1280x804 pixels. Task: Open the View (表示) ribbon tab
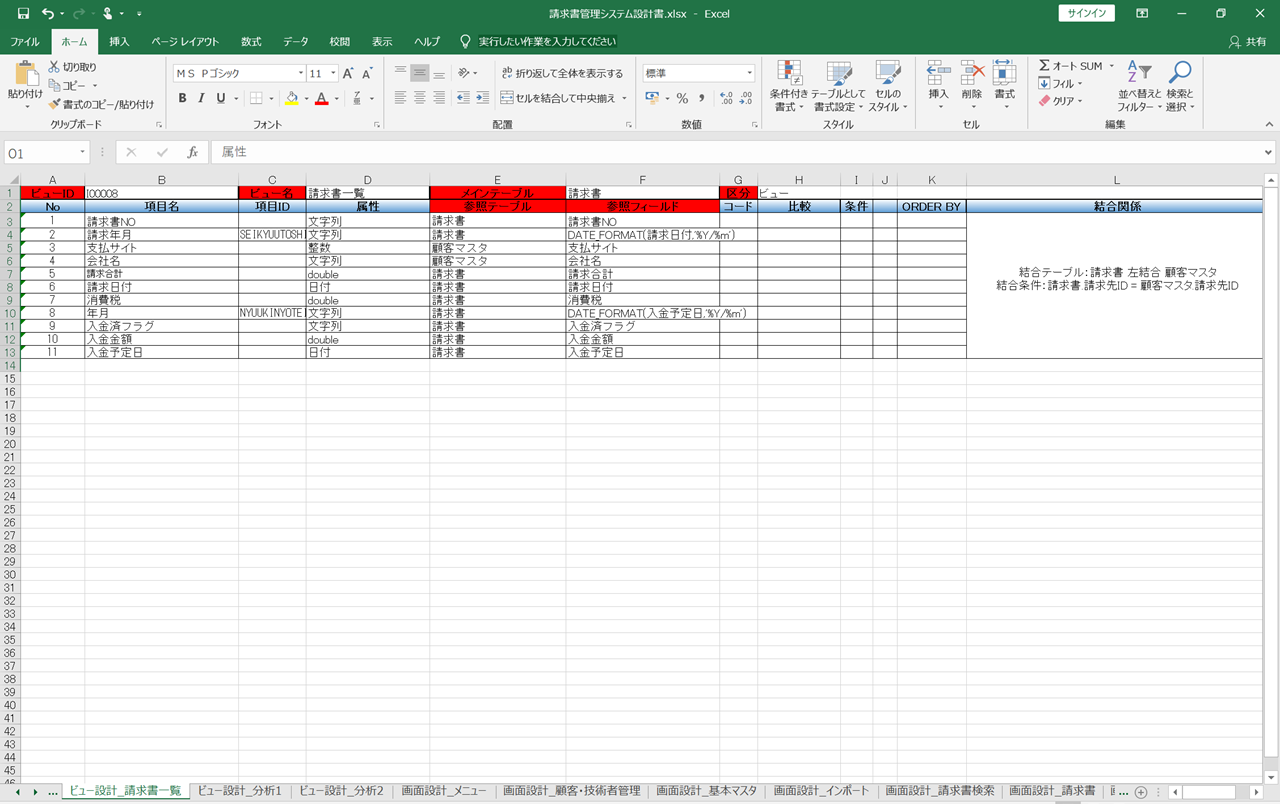[x=382, y=42]
